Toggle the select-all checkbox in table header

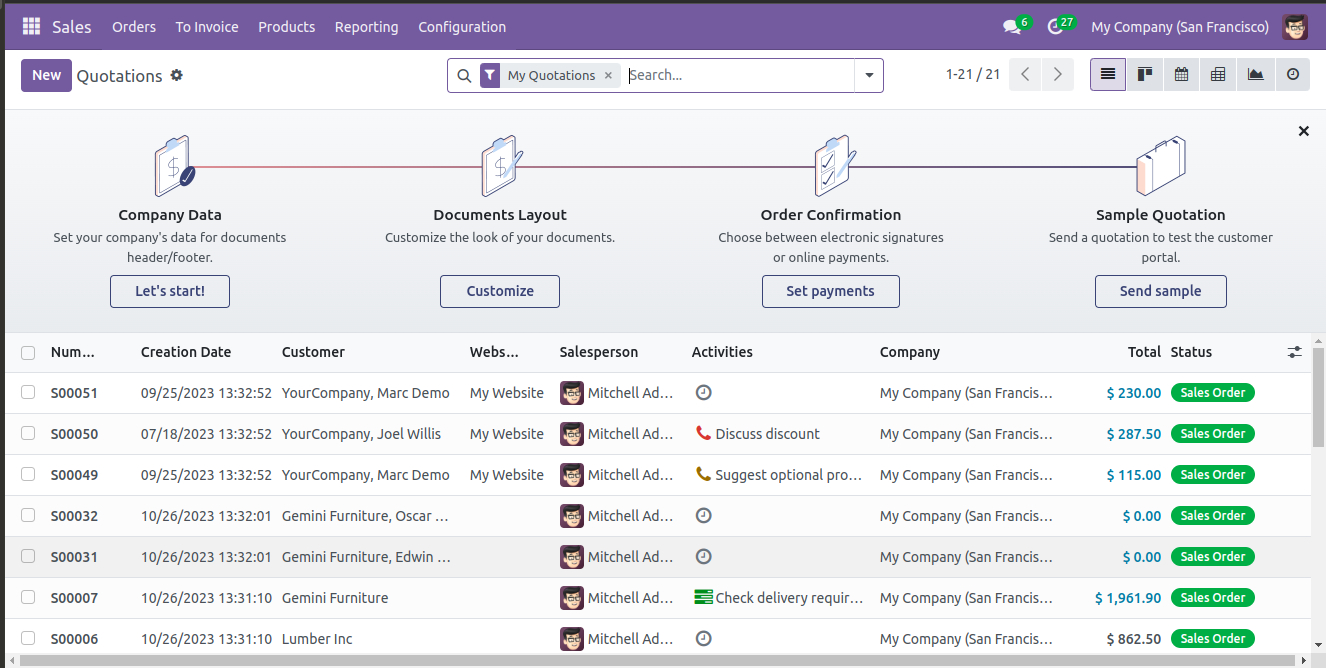click(28, 352)
